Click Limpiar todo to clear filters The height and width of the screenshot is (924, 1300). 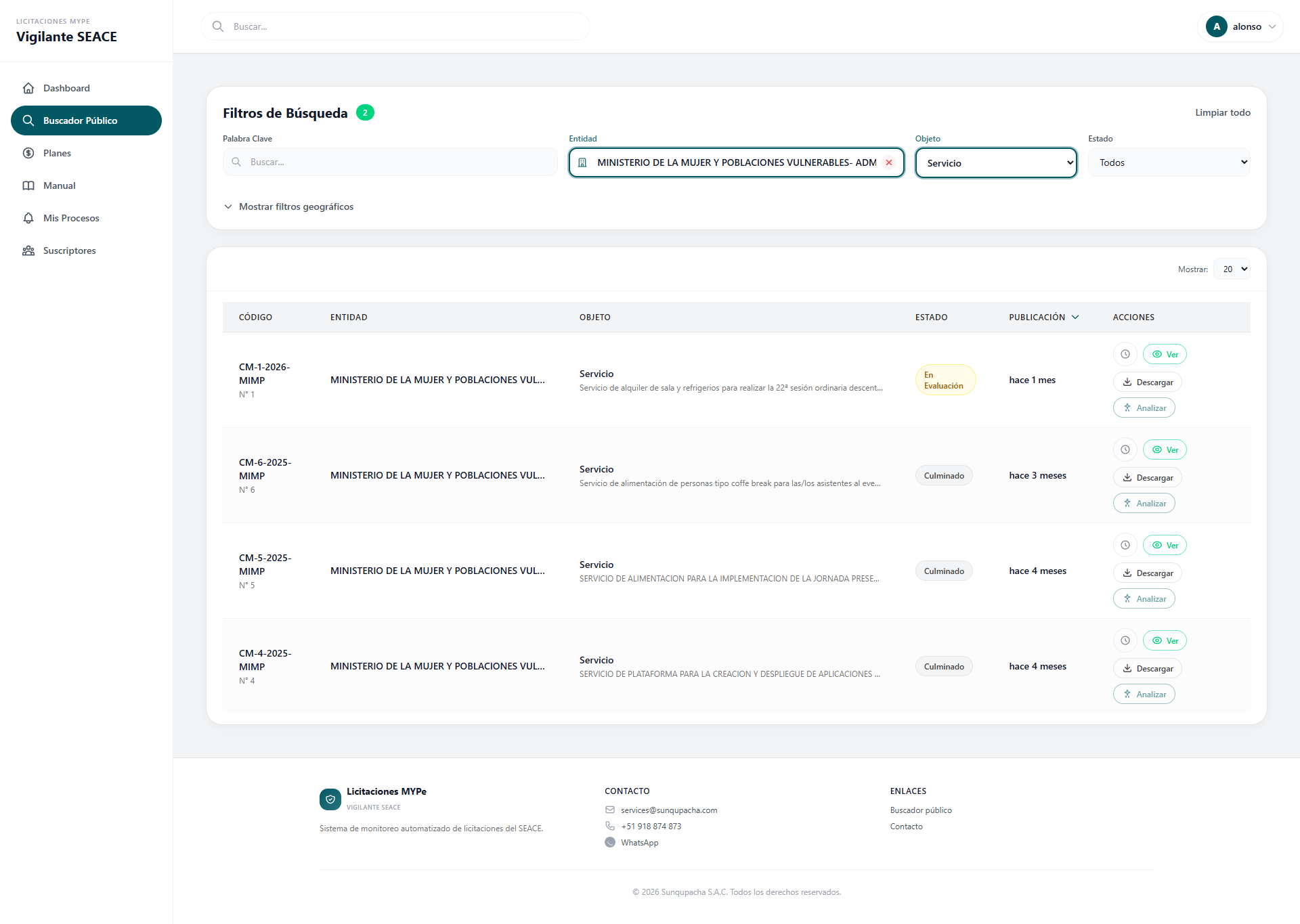coord(1222,112)
